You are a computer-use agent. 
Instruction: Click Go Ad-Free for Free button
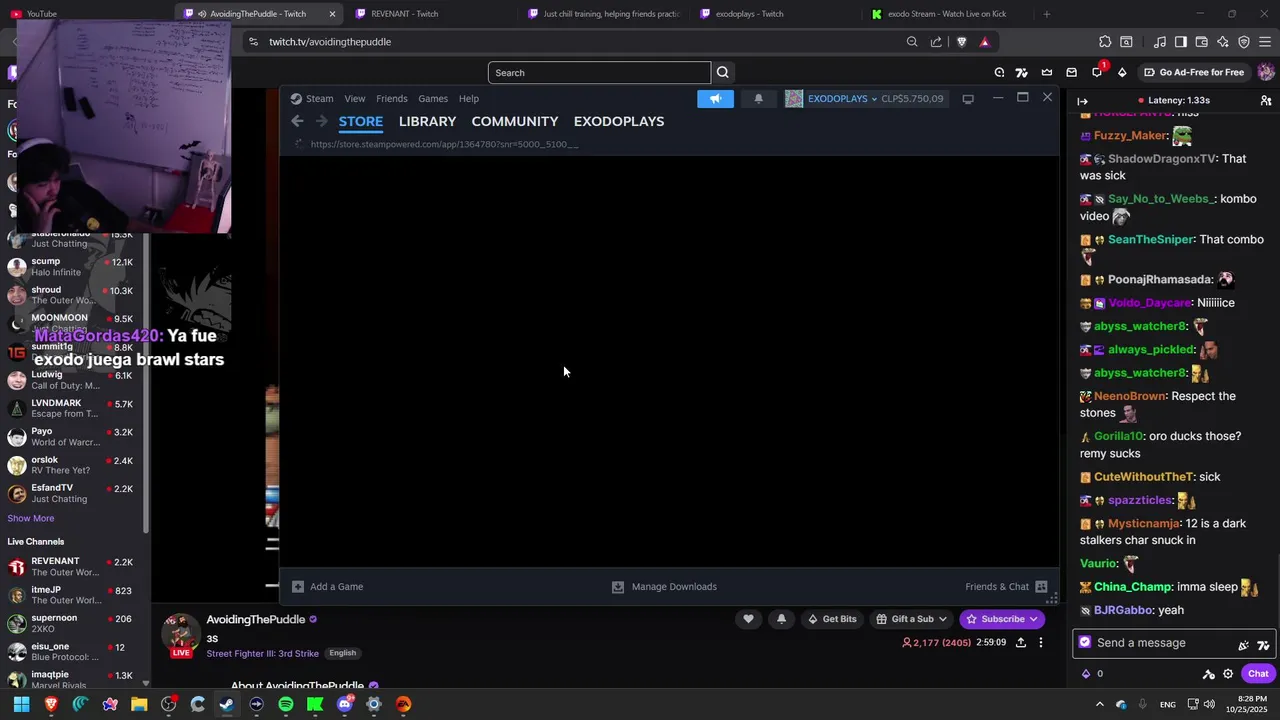1194,72
